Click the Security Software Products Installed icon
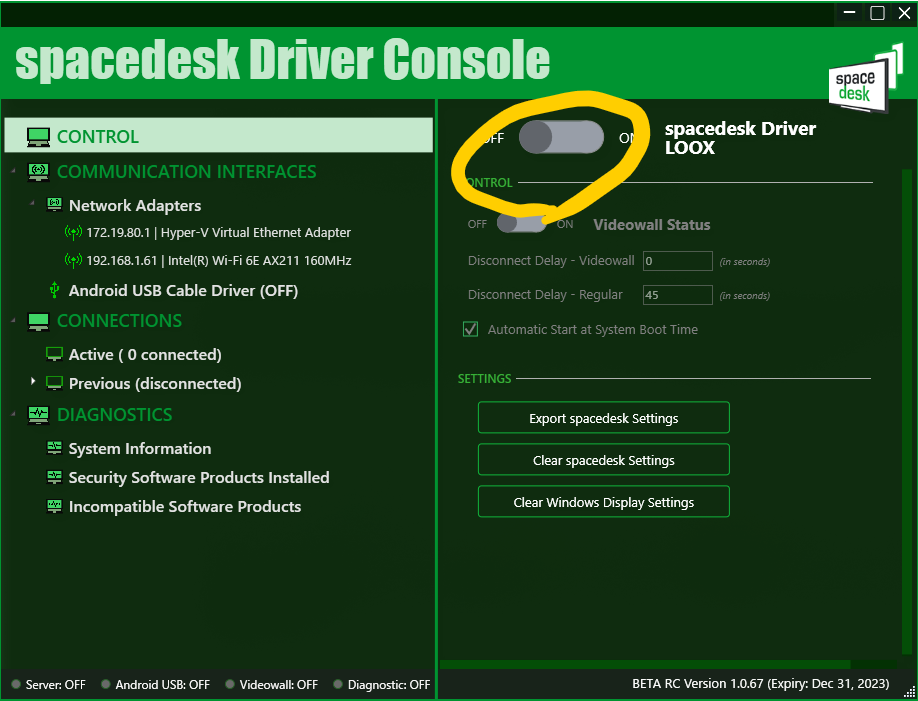The image size is (918, 701). 54,477
